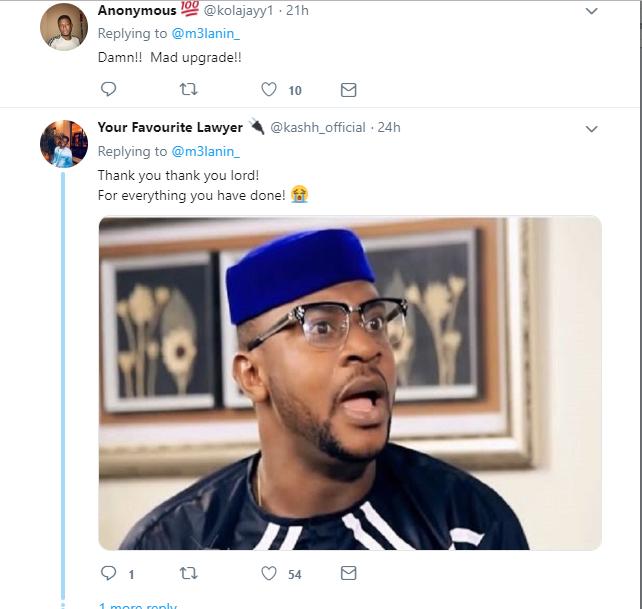Screen dimensions: 642x609
Task: Open Anonymous's profile picture
Action: pyautogui.click(x=64, y=27)
